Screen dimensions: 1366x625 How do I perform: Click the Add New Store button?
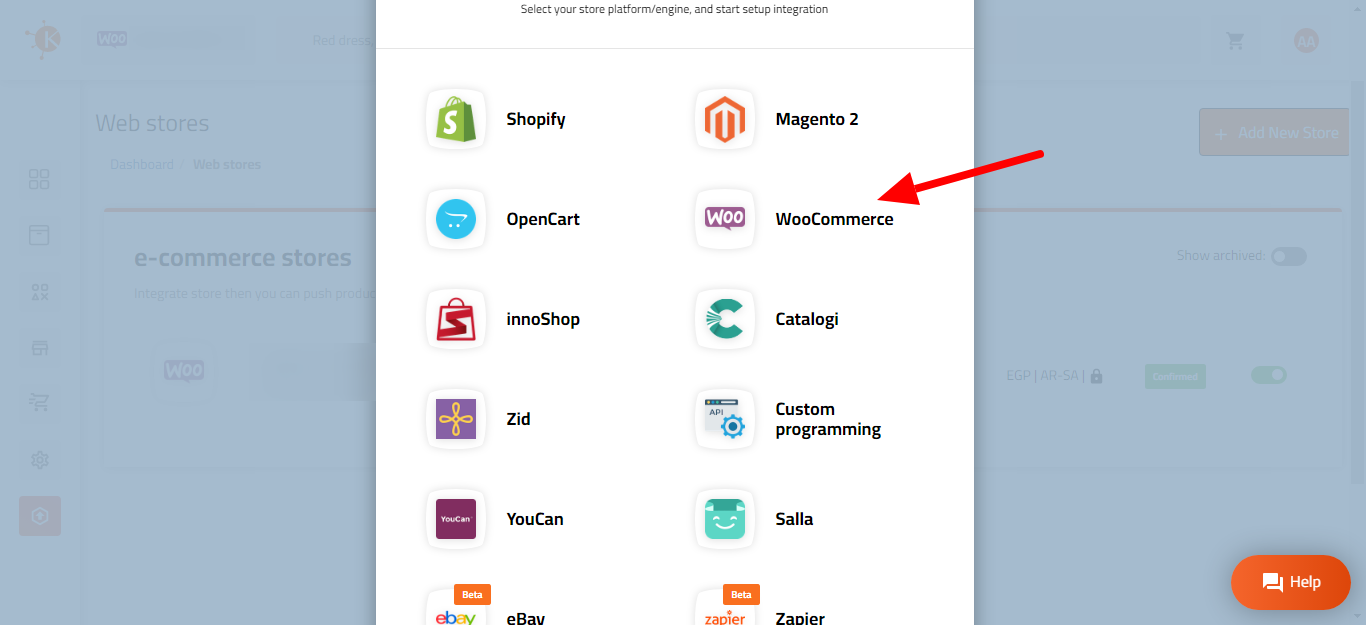coord(1275,133)
